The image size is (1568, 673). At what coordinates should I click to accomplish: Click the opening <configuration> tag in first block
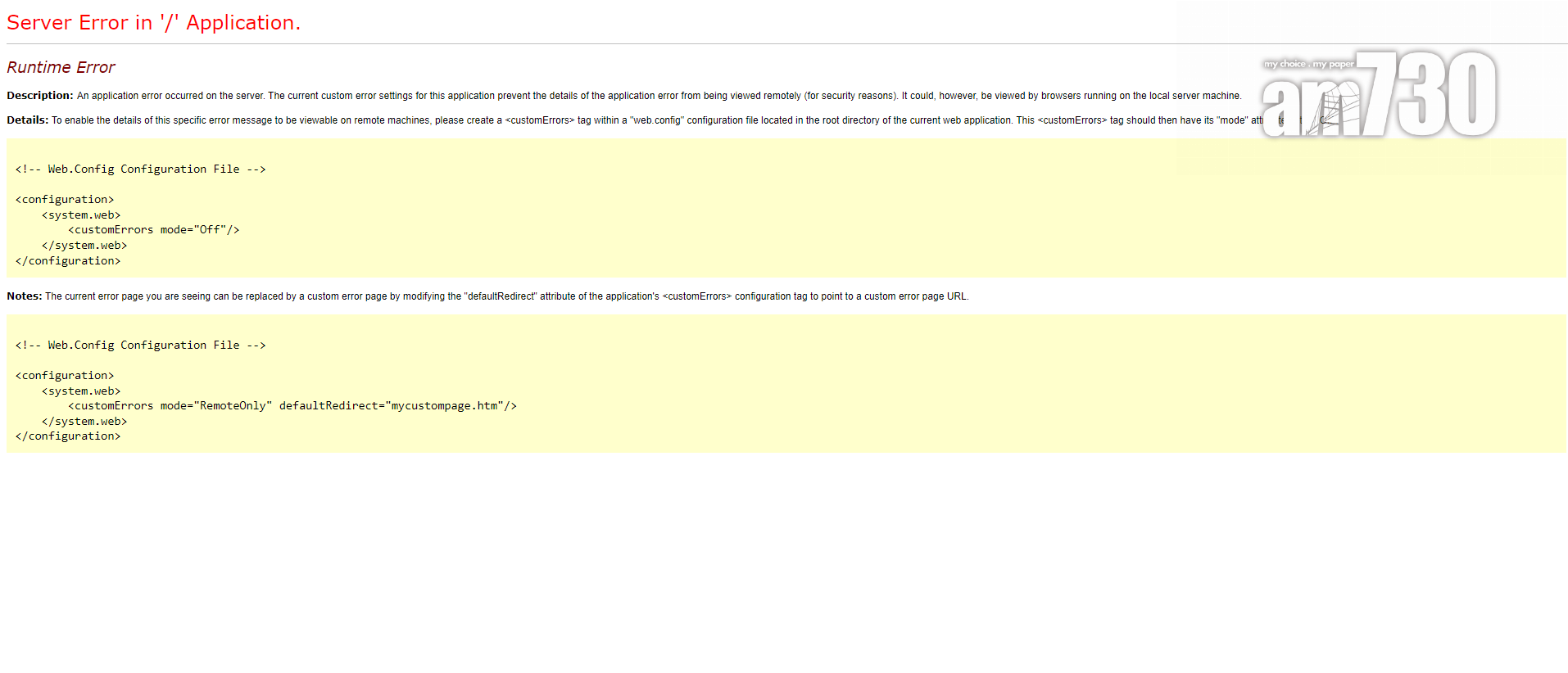coord(65,200)
